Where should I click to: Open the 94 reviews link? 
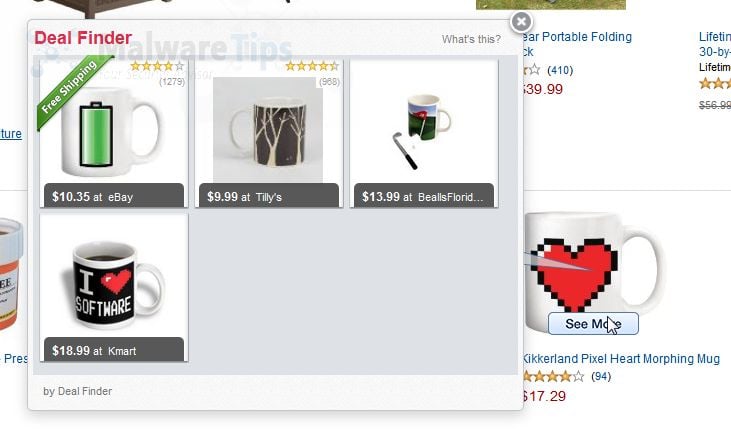600,376
